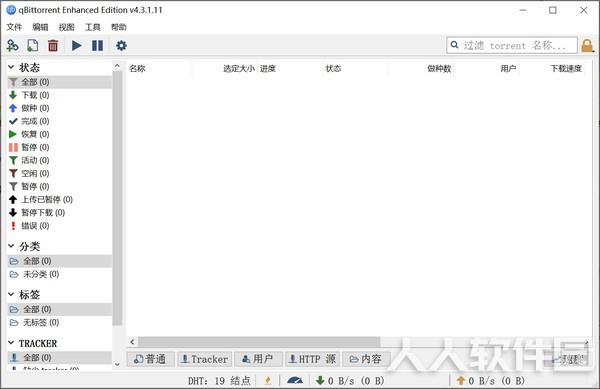The height and width of the screenshot is (389, 600).
Task: Switch to the HTTP 源 tab
Action: (312, 359)
